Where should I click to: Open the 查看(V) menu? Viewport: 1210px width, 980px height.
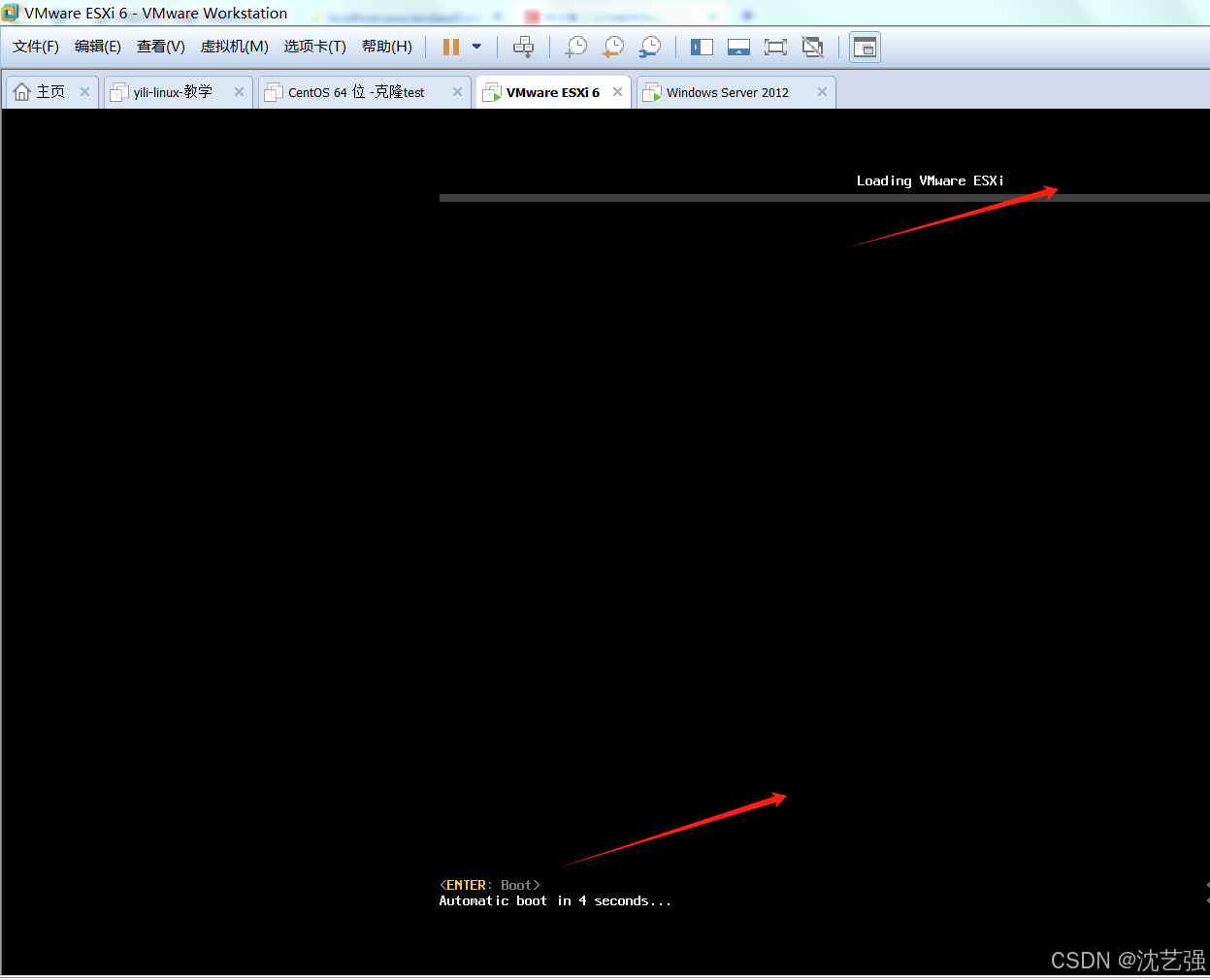pos(161,47)
